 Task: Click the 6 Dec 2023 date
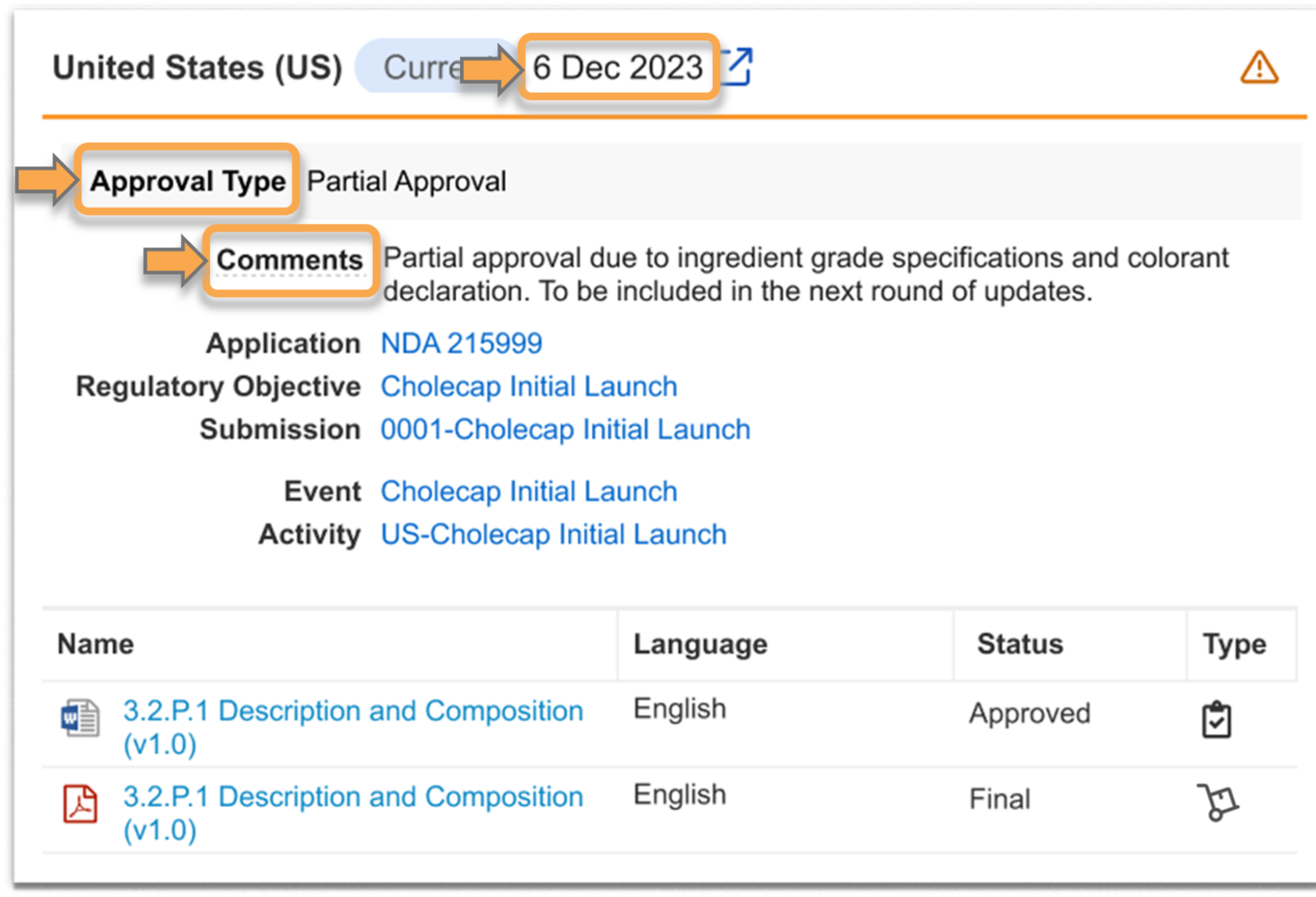pos(618,67)
